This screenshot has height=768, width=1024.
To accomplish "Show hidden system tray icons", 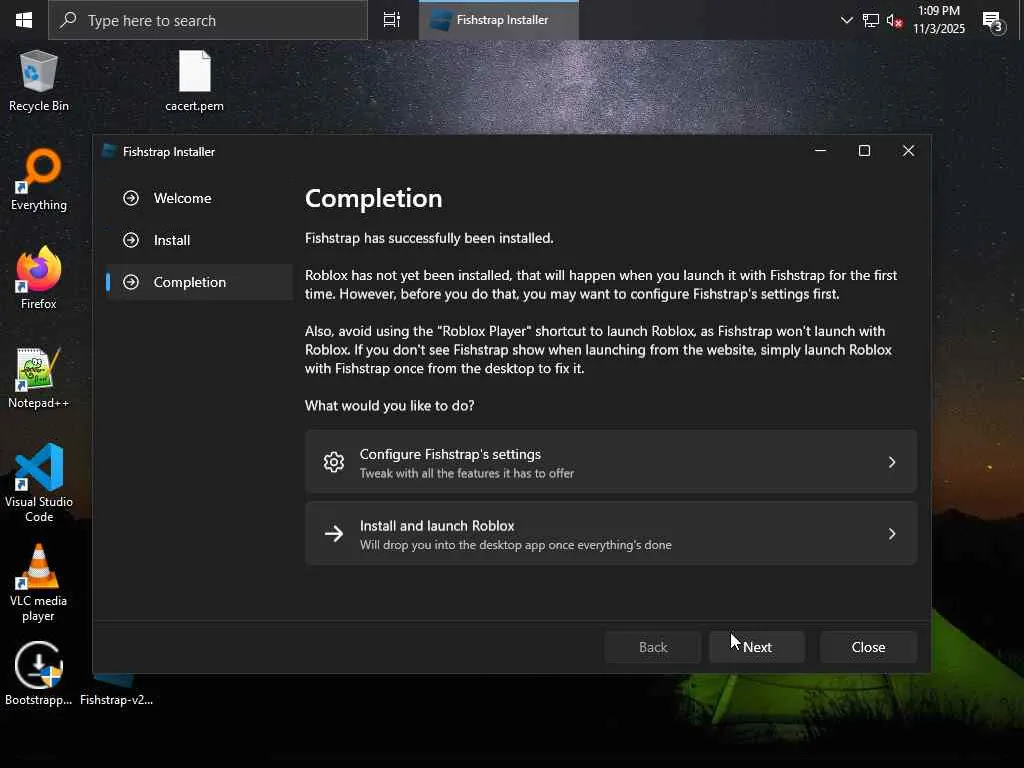I will 846,20.
